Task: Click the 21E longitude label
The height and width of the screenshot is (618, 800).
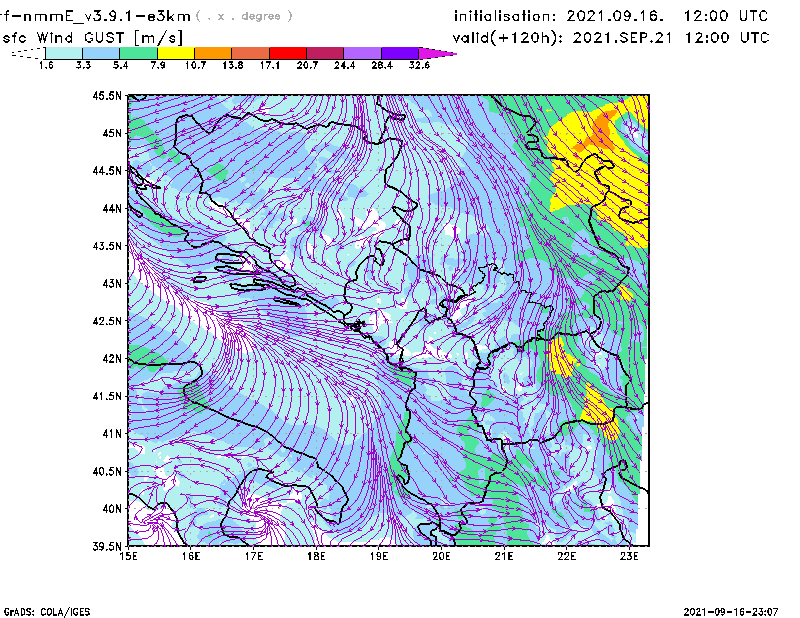Action: tap(504, 556)
